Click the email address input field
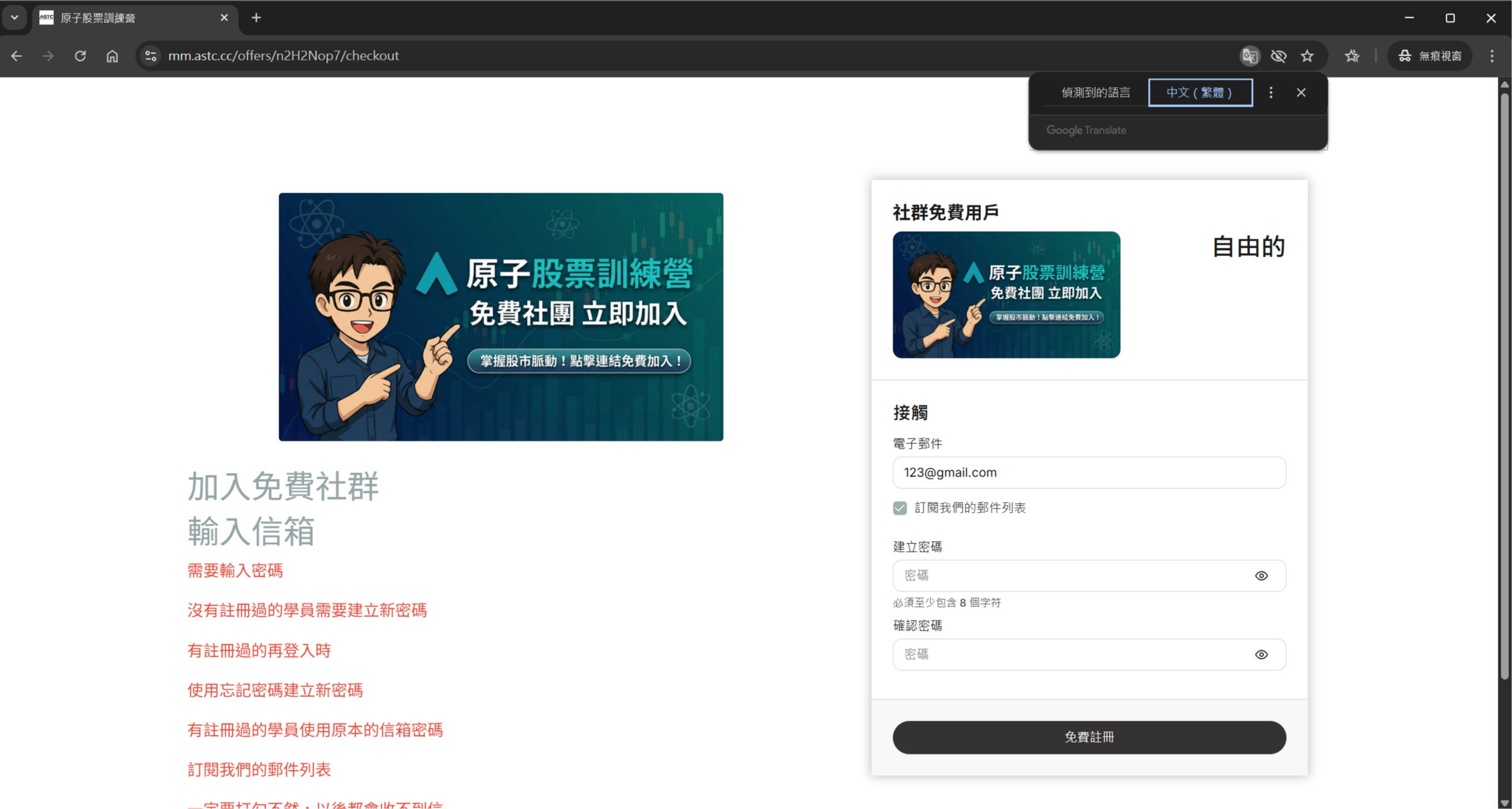 [1089, 472]
